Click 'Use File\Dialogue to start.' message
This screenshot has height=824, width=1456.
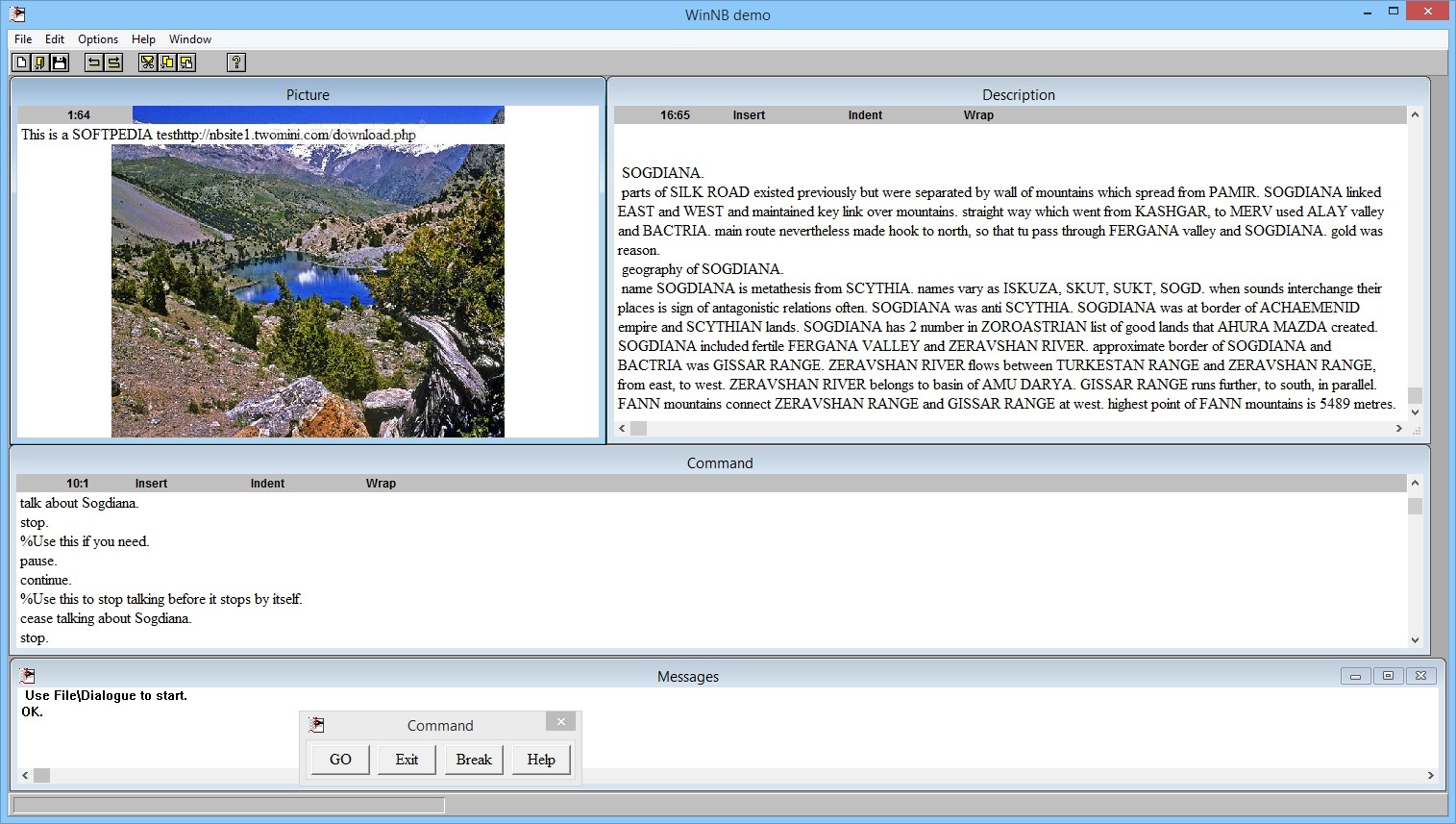tap(106, 695)
